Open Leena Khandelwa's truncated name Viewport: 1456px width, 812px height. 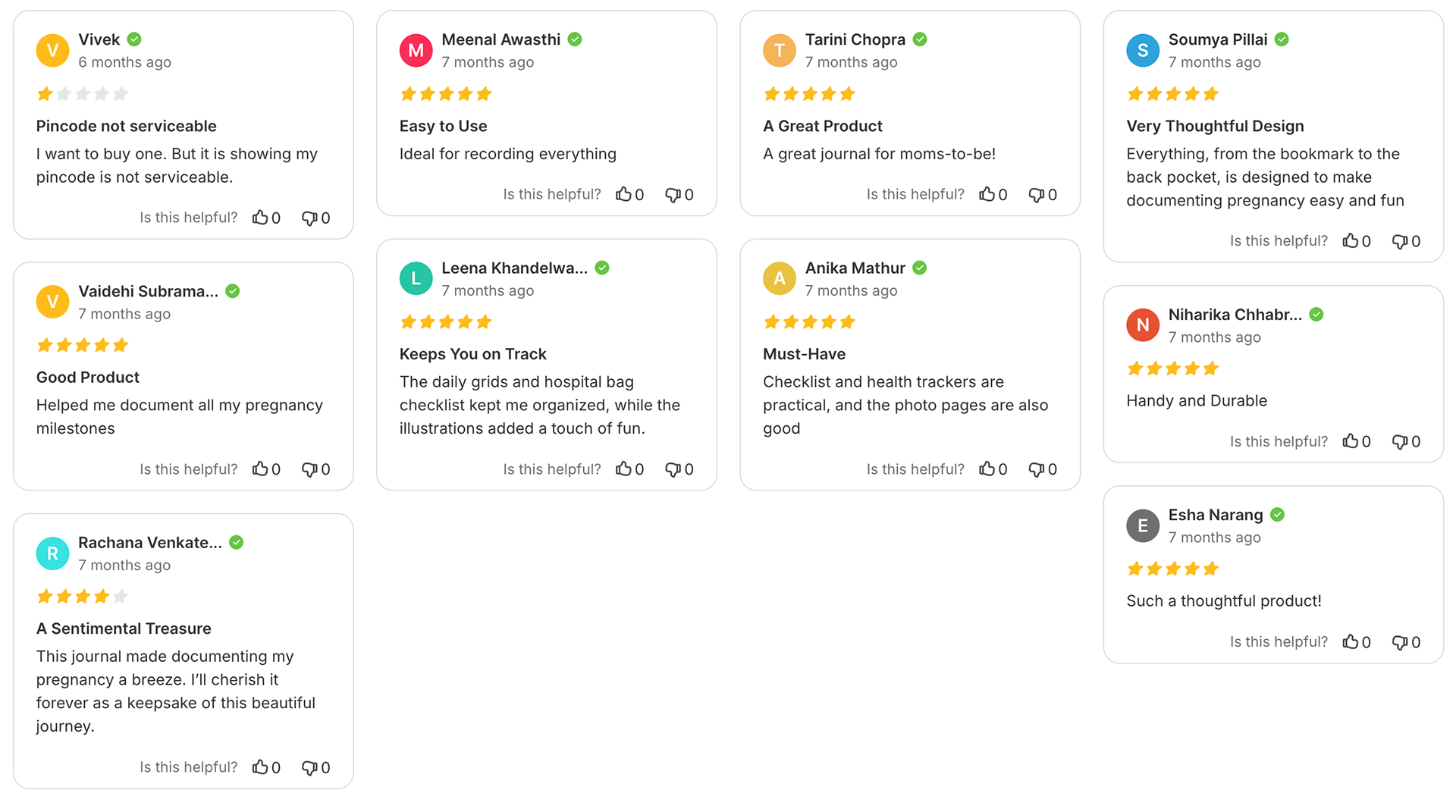pyautogui.click(x=515, y=268)
